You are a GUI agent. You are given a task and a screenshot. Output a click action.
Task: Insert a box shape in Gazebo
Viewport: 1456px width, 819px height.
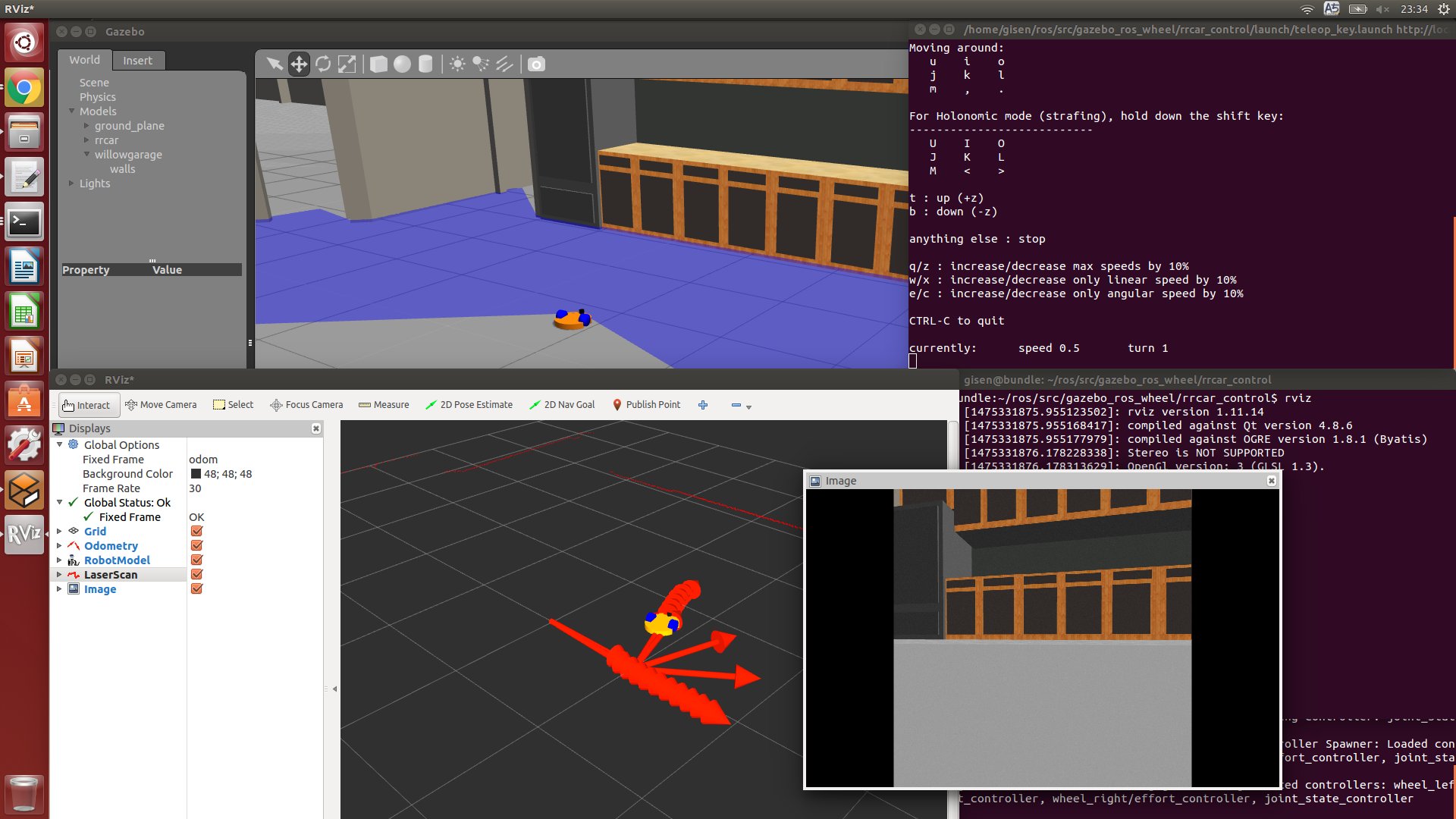(378, 64)
